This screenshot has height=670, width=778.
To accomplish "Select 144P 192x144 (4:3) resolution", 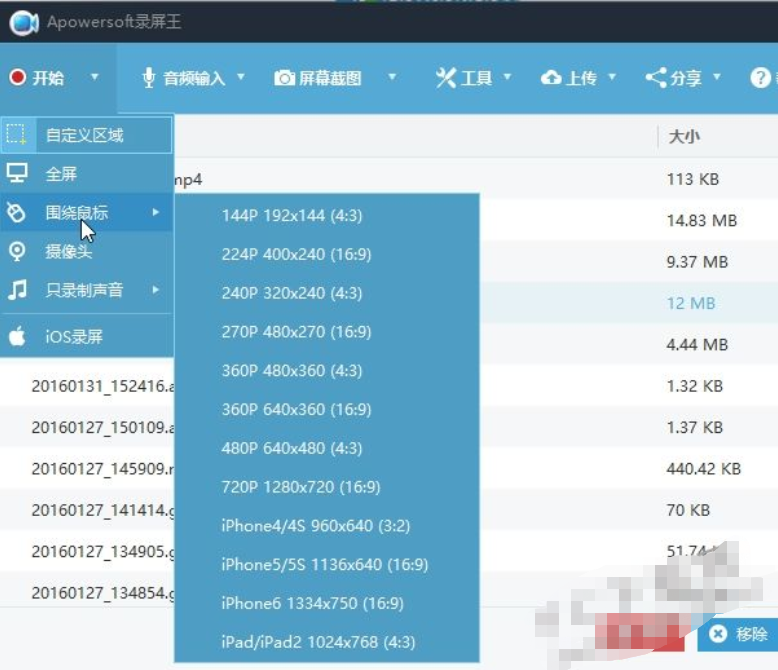I will pos(327,215).
